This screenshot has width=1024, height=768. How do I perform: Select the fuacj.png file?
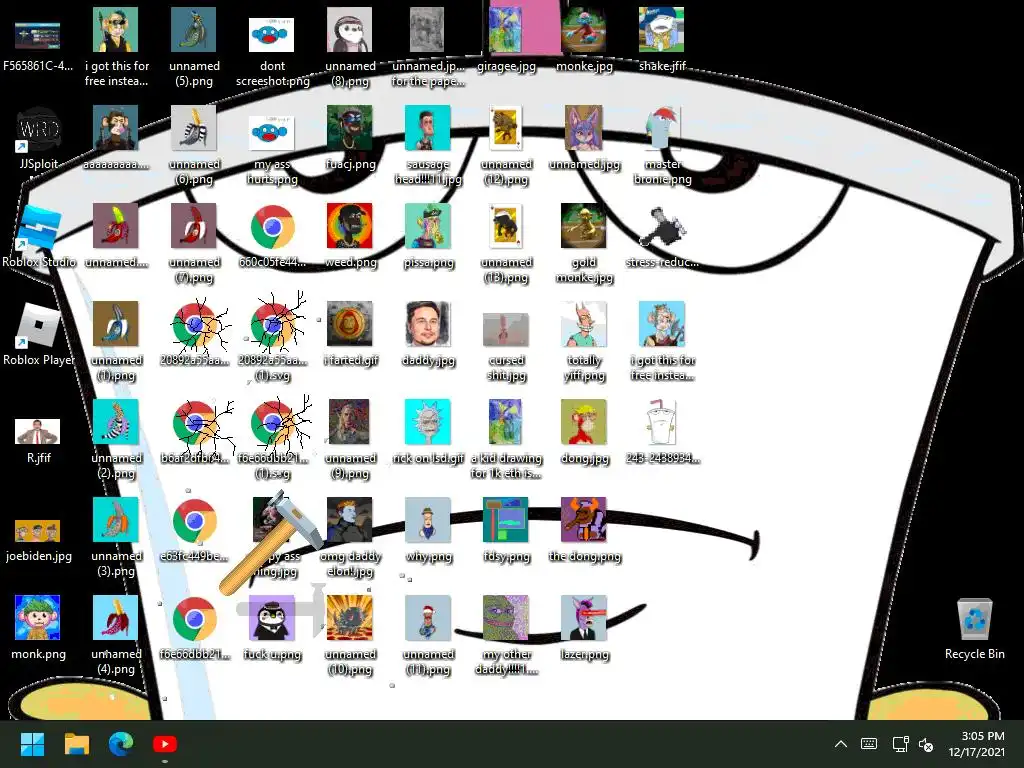[x=350, y=138]
